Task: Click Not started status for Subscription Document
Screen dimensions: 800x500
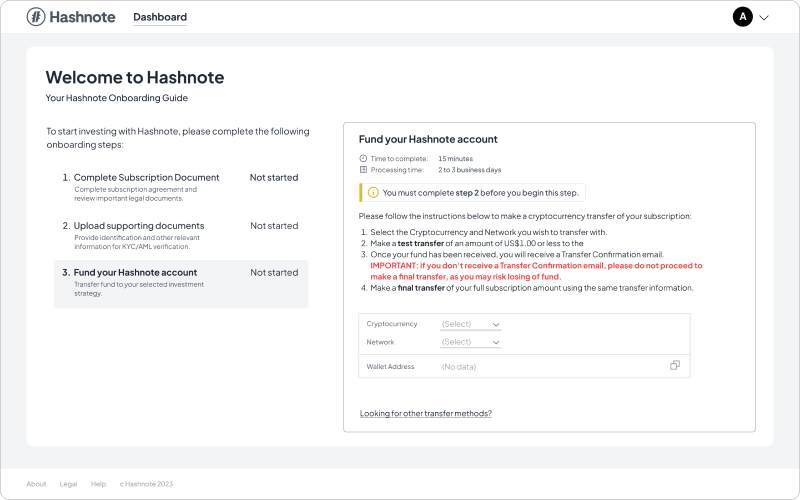Action: (x=274, y=178)
